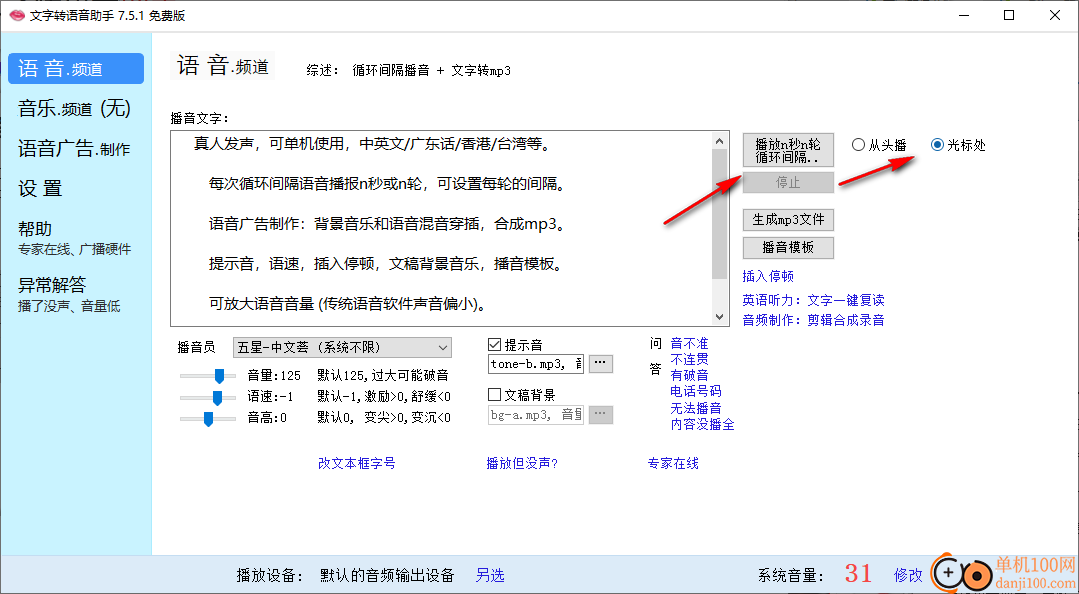The width and height of the screenshot is (1079, 594).
Task: Enable the 文稿背景 checkbox
Action: [x=494, y=395]
